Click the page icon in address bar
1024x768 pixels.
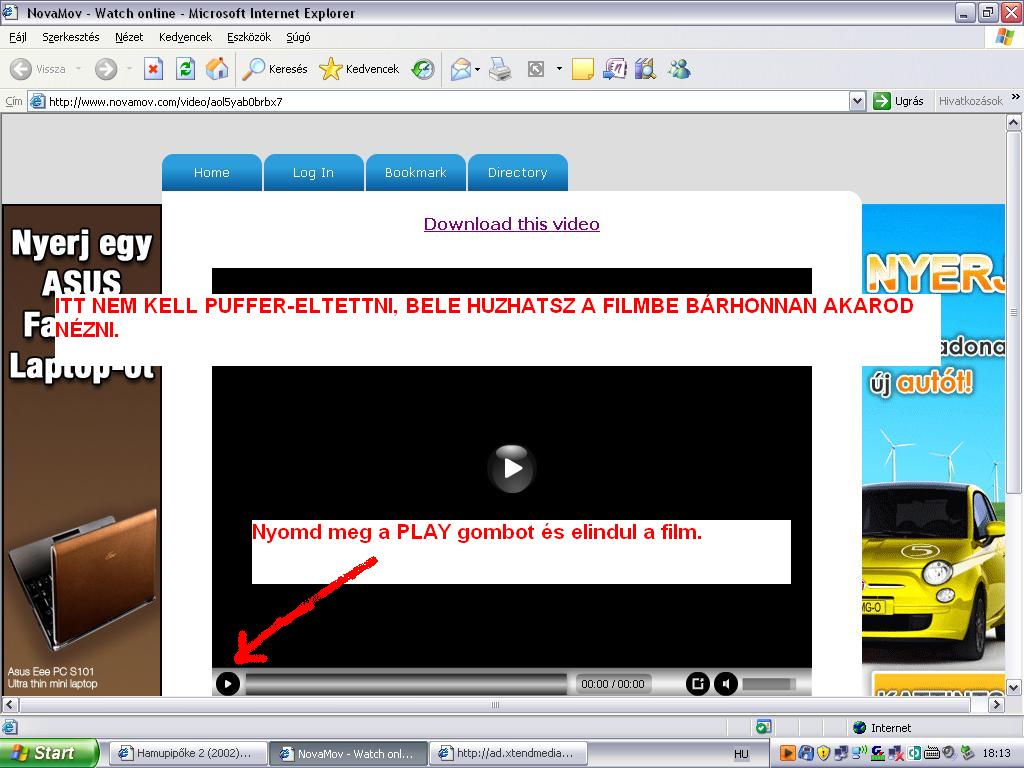(38, 101)
